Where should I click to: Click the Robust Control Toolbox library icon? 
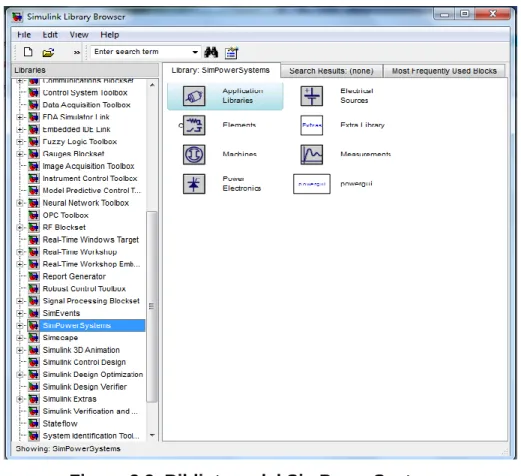[34, 289]
